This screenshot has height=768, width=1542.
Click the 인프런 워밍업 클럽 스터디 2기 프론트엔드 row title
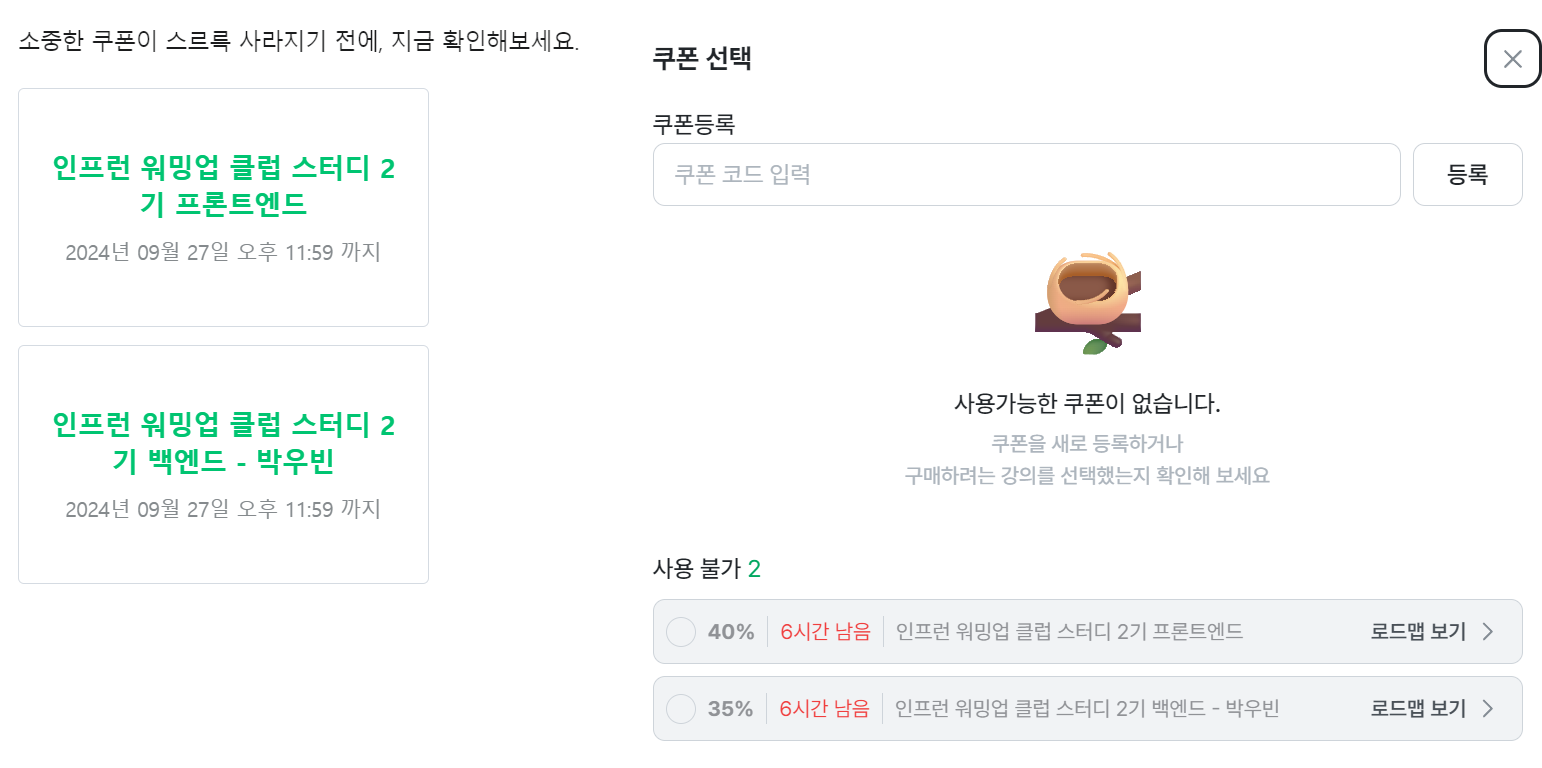coord(1069,632)
